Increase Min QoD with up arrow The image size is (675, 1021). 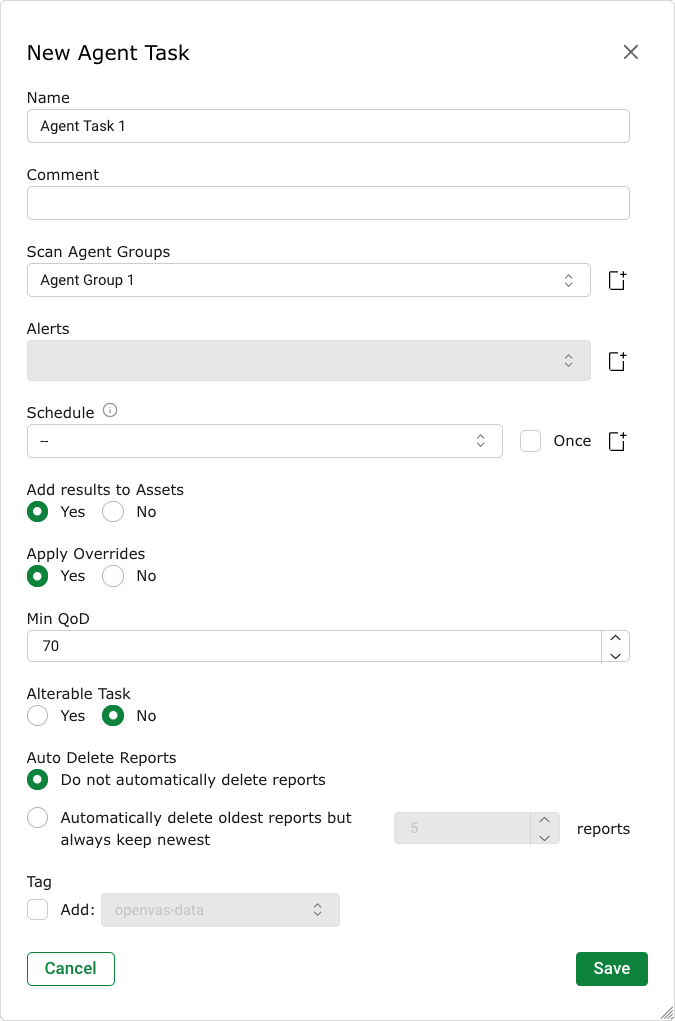(615, 638)
